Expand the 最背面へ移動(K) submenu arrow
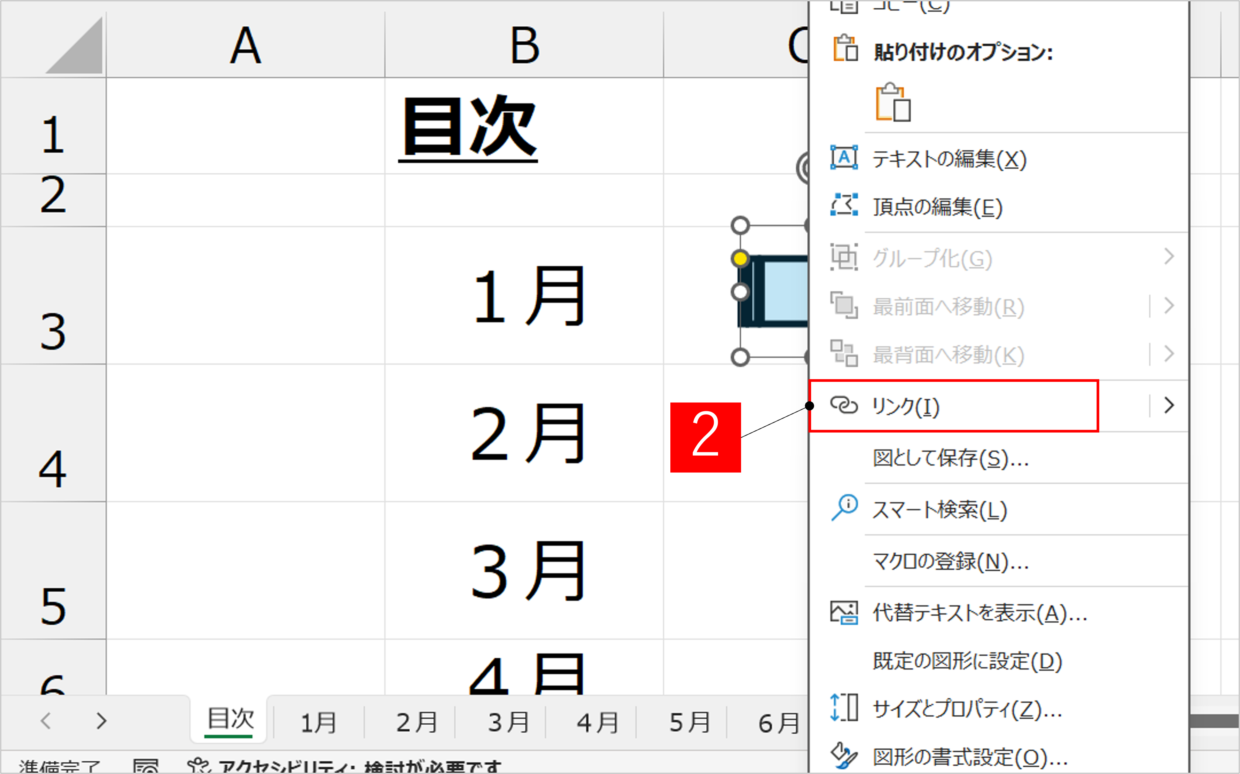The width and height of the screenshot is (1240, 774). pyautogui.click(x=1169, y=354)
